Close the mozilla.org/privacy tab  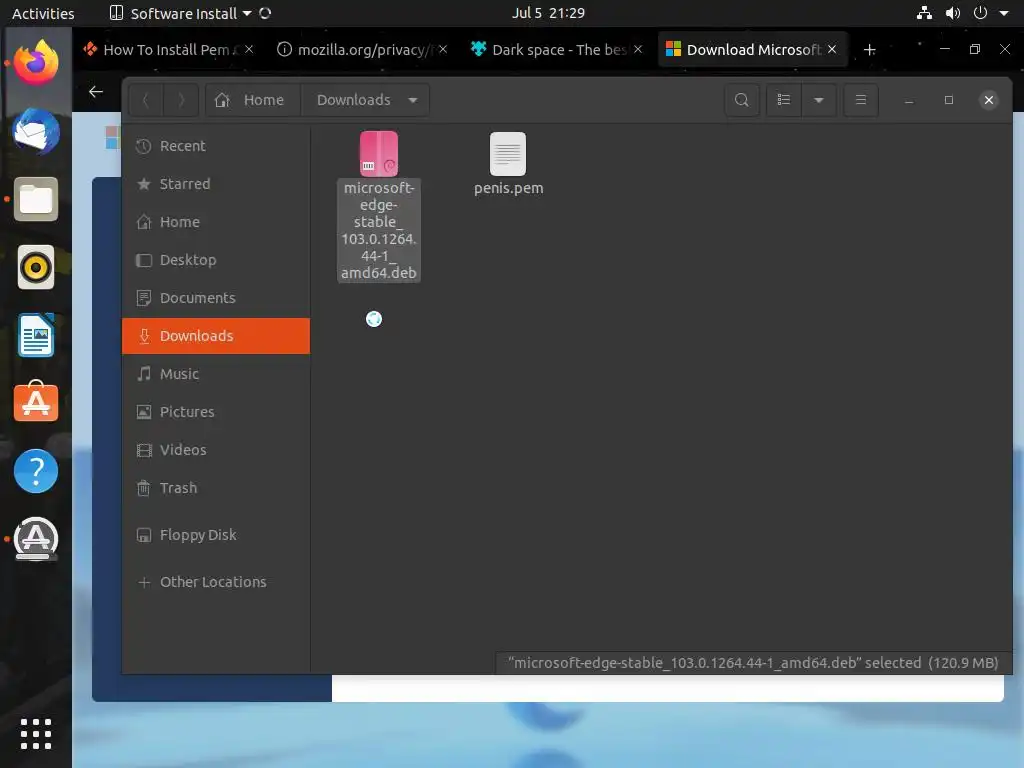pos(443,50)
